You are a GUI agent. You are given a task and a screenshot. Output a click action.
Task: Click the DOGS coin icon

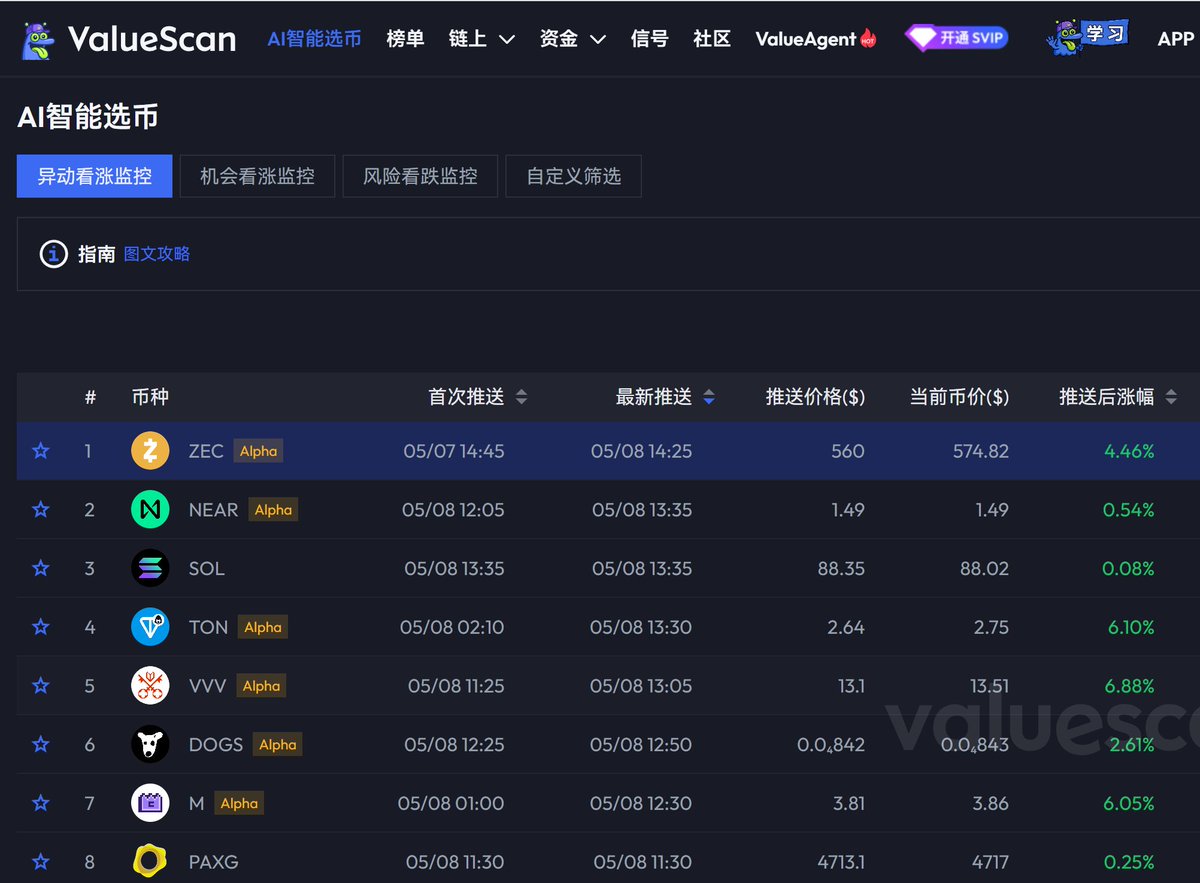click(x=150, y=744)
